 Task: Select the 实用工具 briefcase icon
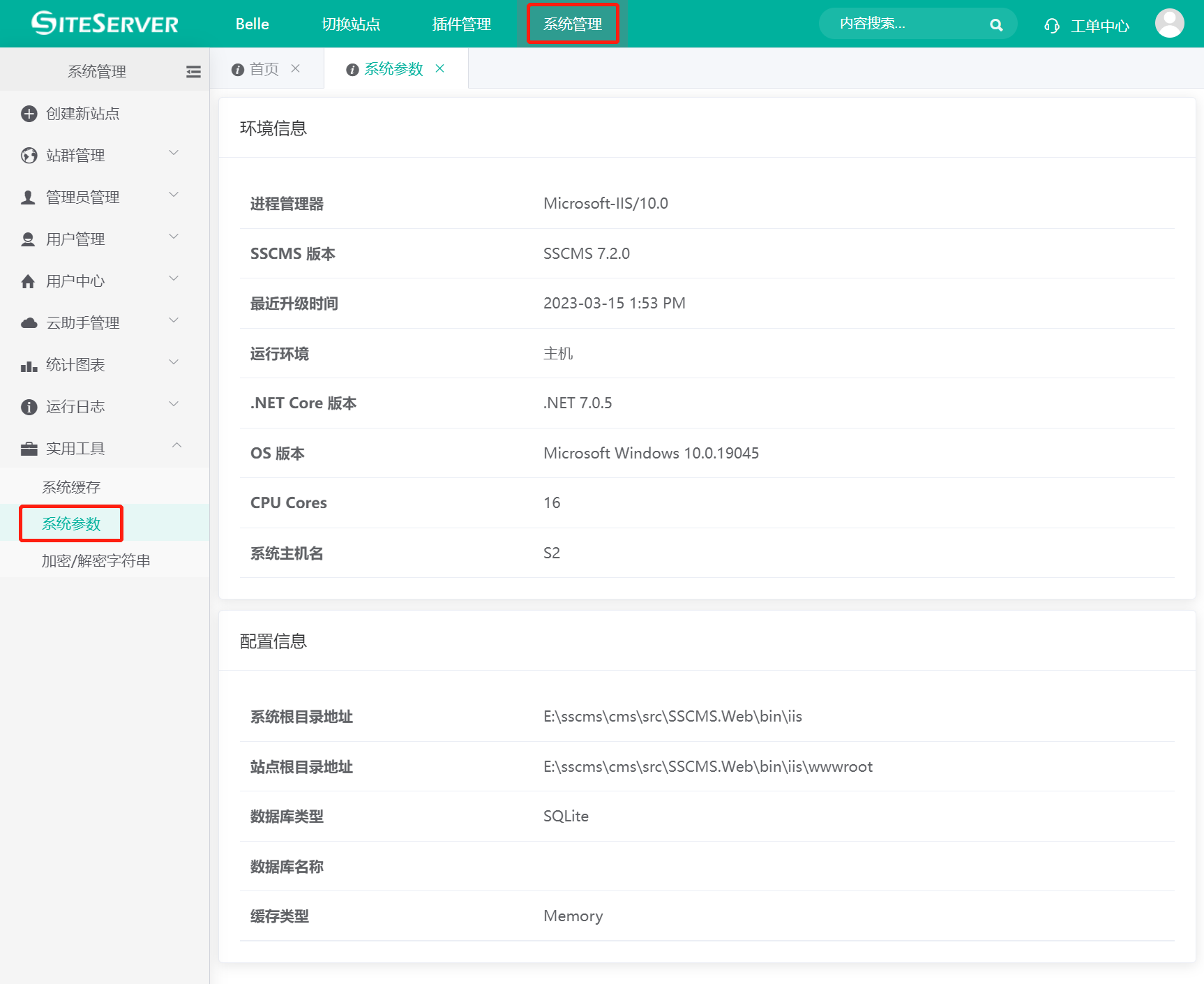point(29,448)
